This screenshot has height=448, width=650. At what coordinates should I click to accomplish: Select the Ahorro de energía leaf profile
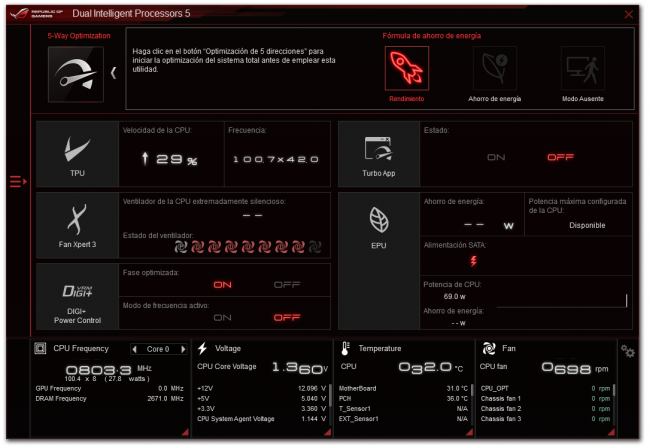495,68
